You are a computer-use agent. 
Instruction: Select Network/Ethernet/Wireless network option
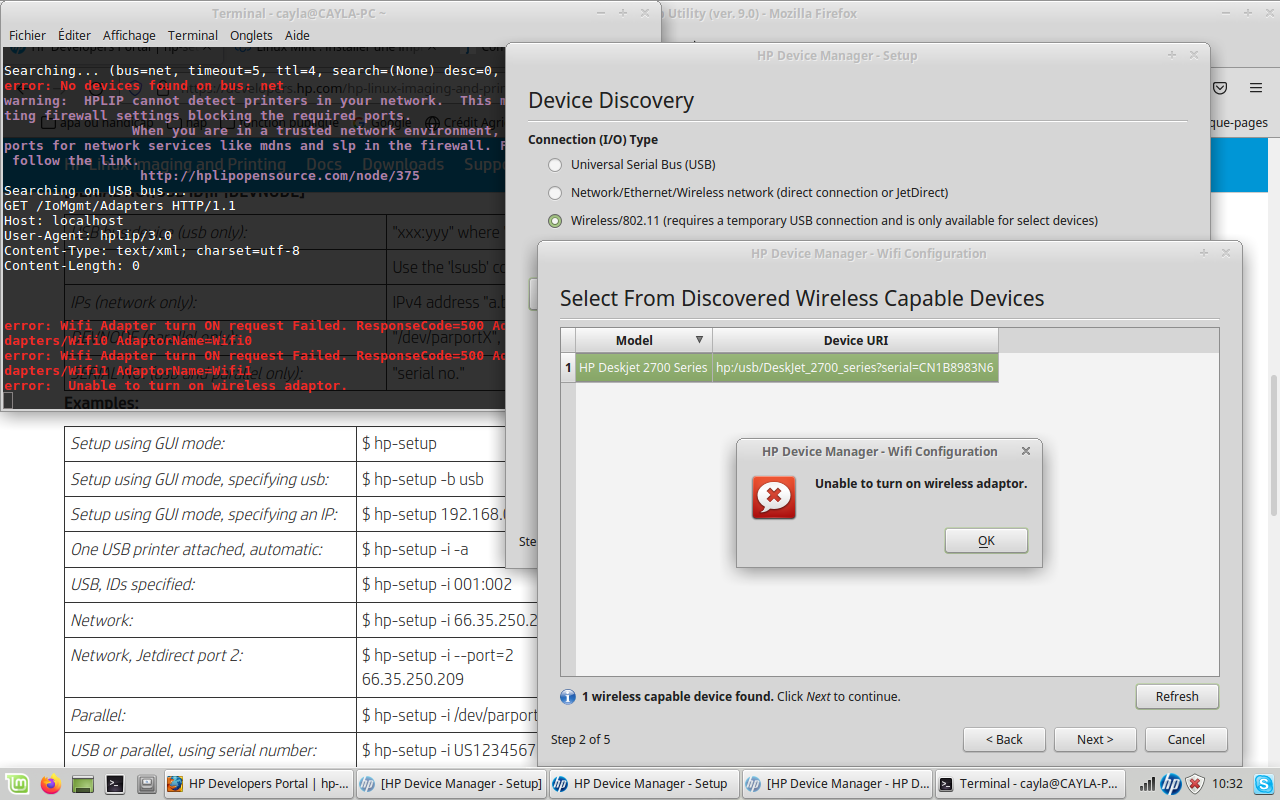tap(555, 193)
